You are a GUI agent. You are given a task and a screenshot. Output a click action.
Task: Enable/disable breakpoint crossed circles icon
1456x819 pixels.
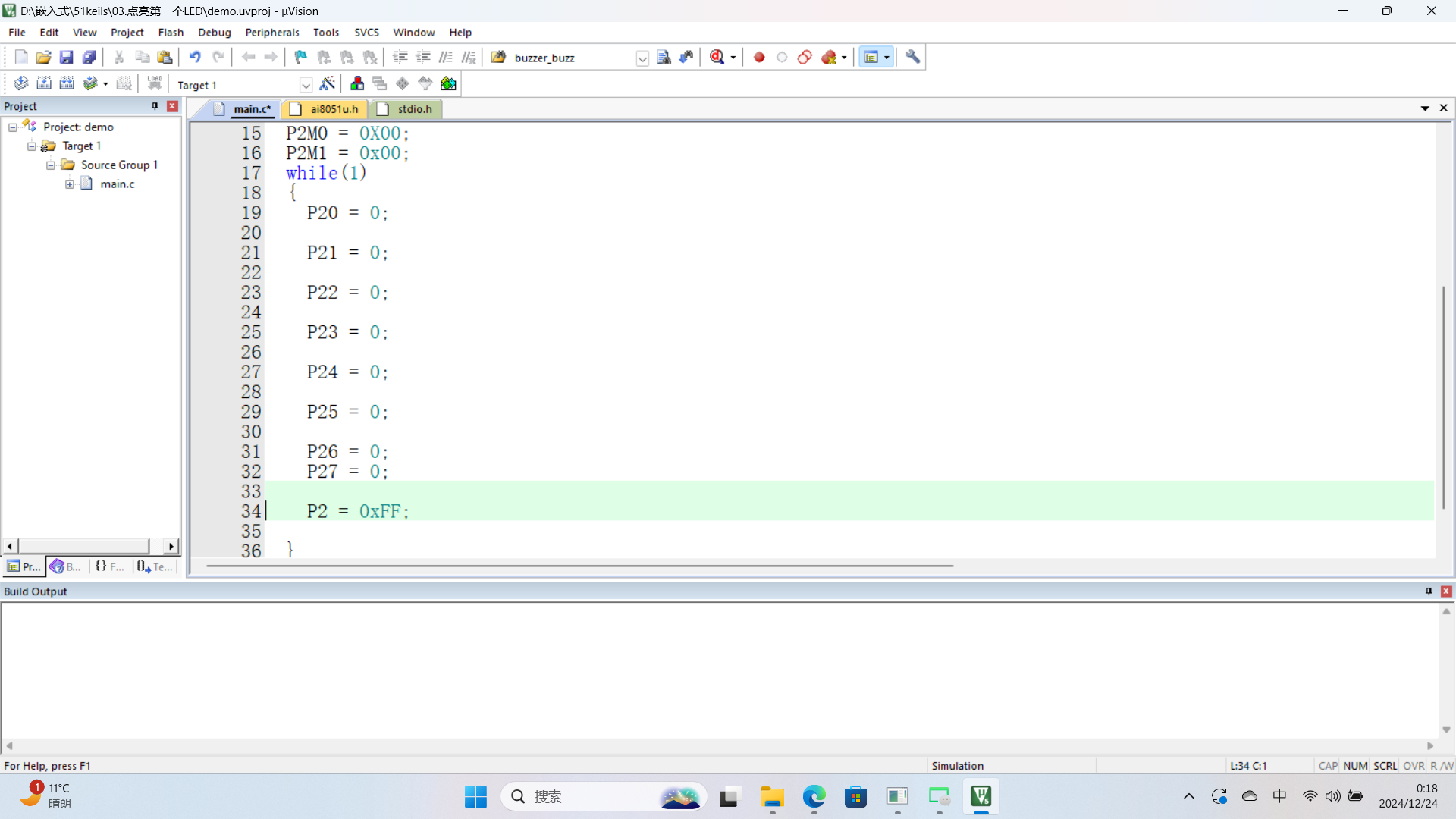tap(805, 57)
